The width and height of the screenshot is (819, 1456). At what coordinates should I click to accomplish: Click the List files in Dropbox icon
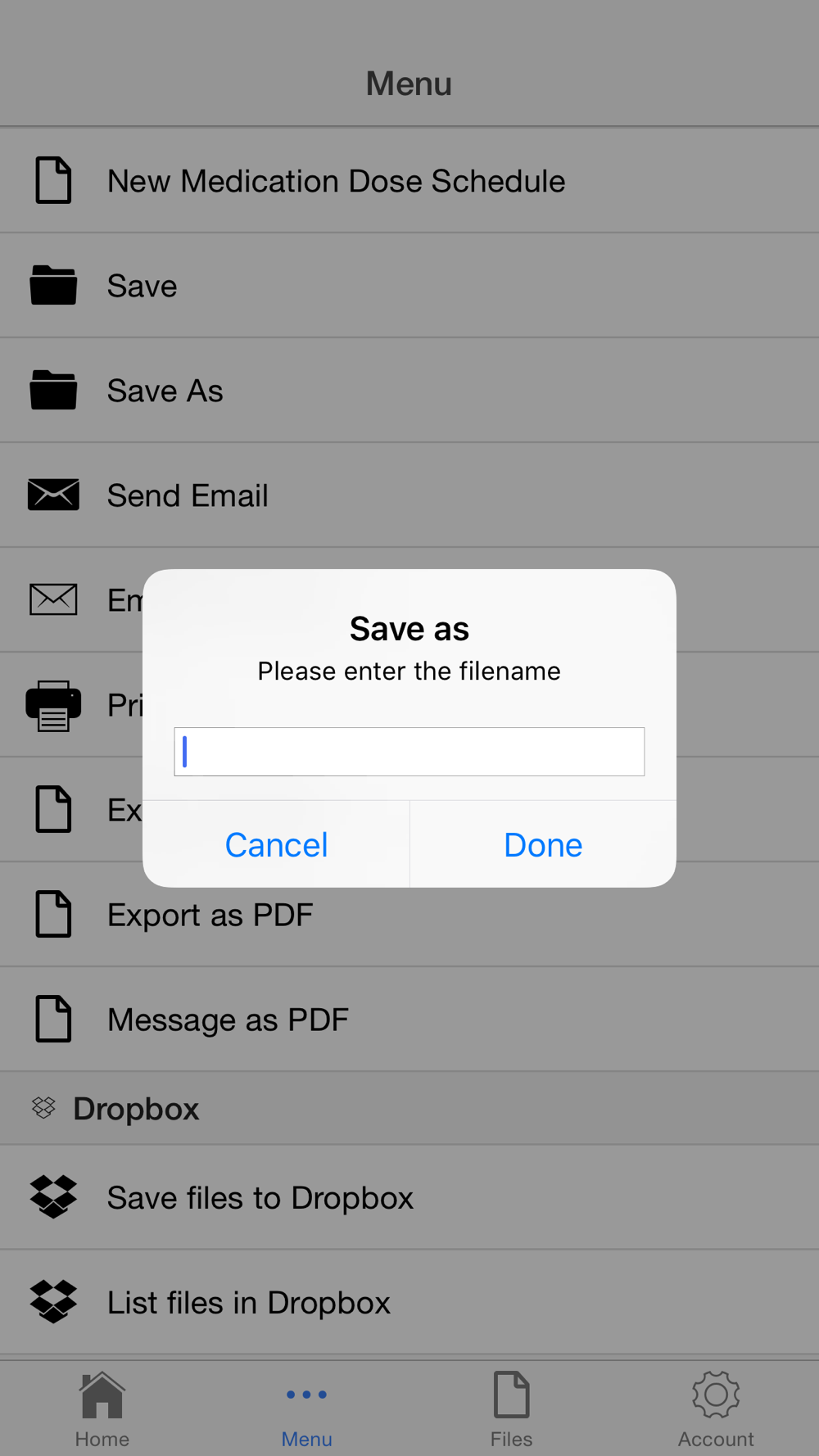click(53, 1302)
